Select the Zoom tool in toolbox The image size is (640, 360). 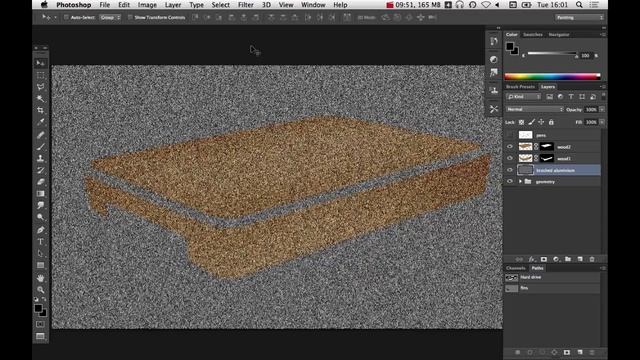coord(40,290)
